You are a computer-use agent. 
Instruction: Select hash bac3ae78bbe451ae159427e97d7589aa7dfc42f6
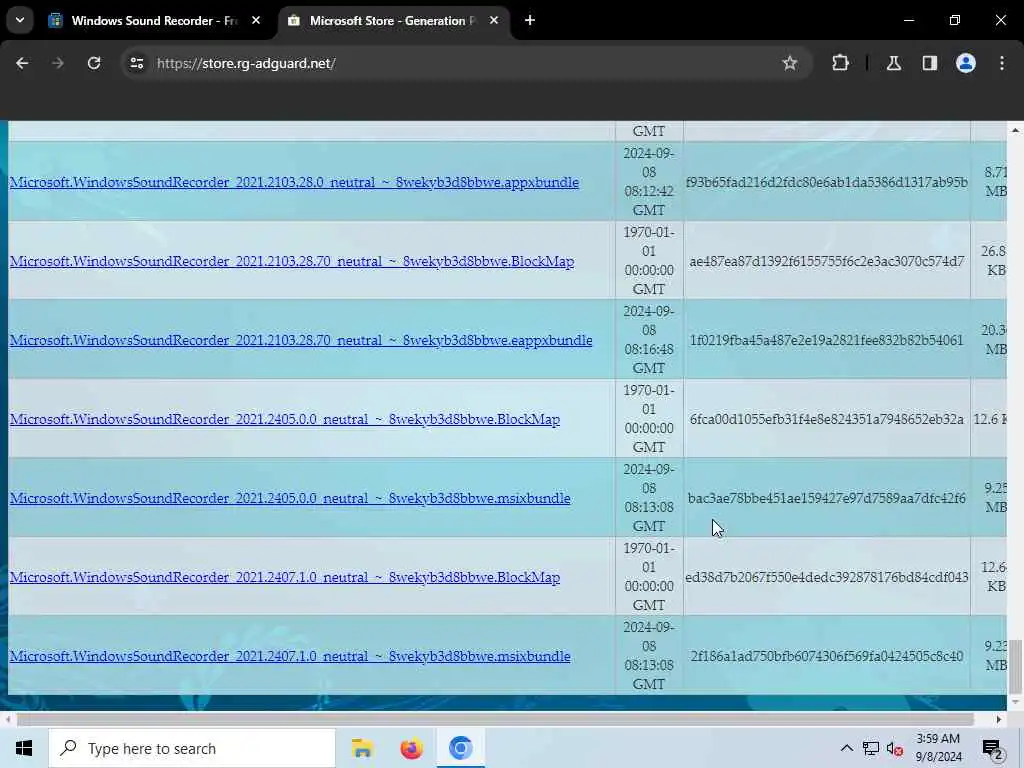(x=827, y=498)
